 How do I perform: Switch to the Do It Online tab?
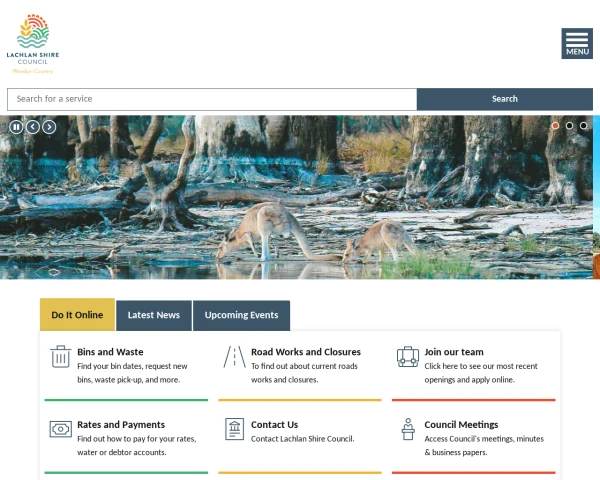click(x=77, y=315)
